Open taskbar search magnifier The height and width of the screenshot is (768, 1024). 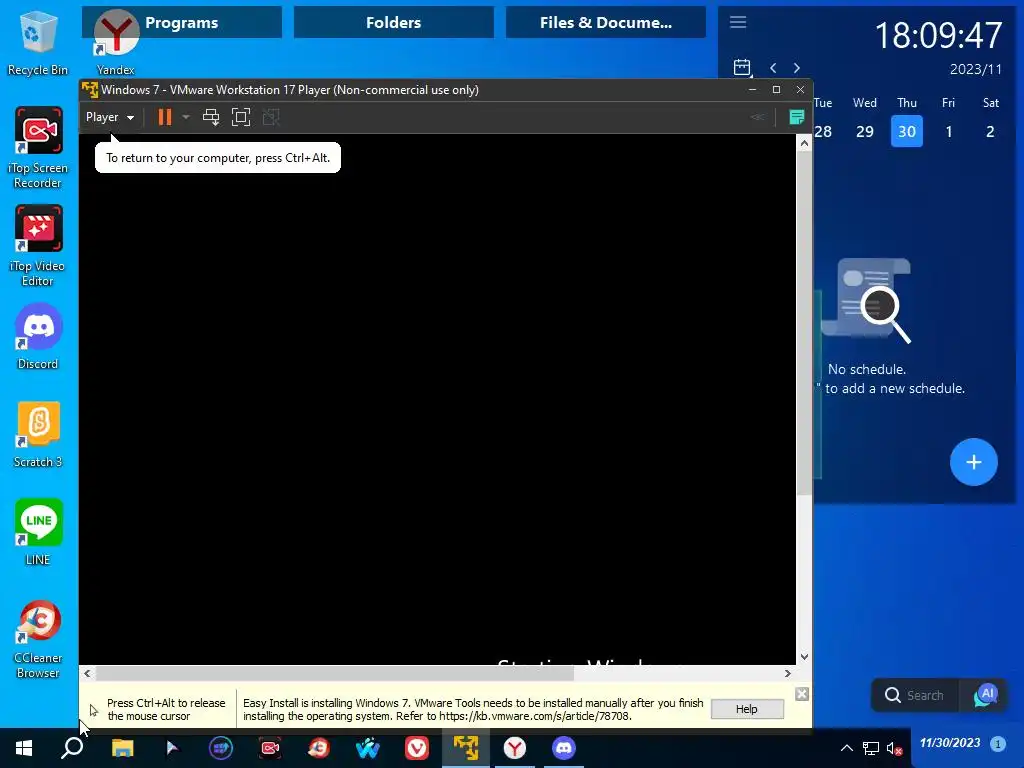click(x=72, y=748)
